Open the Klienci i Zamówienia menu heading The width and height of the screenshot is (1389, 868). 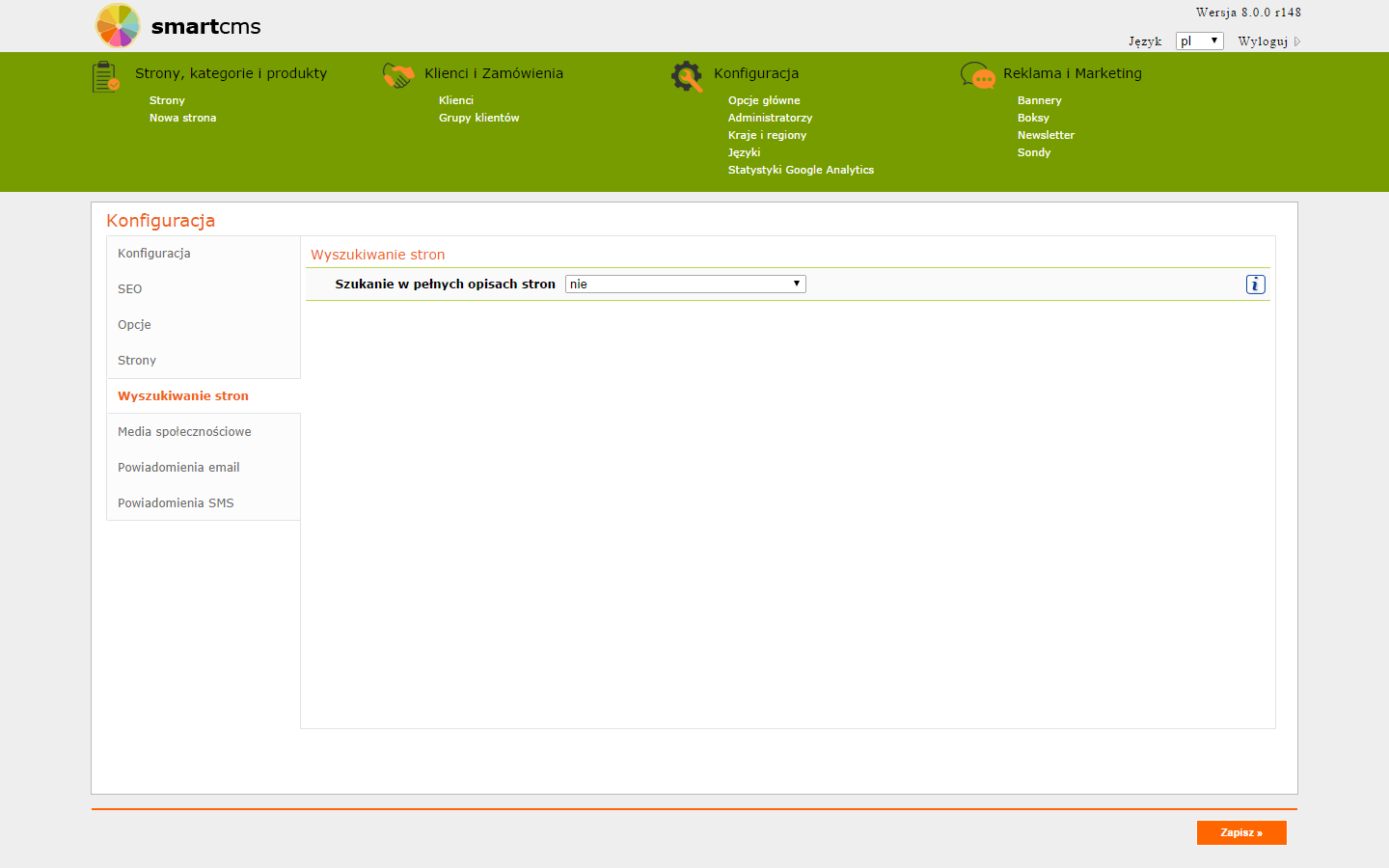(493, 73)
